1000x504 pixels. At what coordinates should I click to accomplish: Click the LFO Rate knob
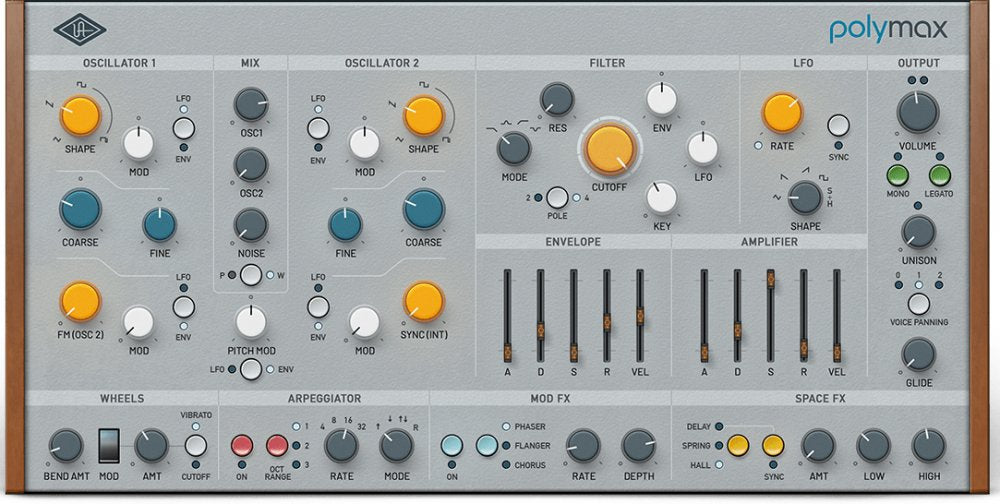pyautogui.click(x=782, y=113)
